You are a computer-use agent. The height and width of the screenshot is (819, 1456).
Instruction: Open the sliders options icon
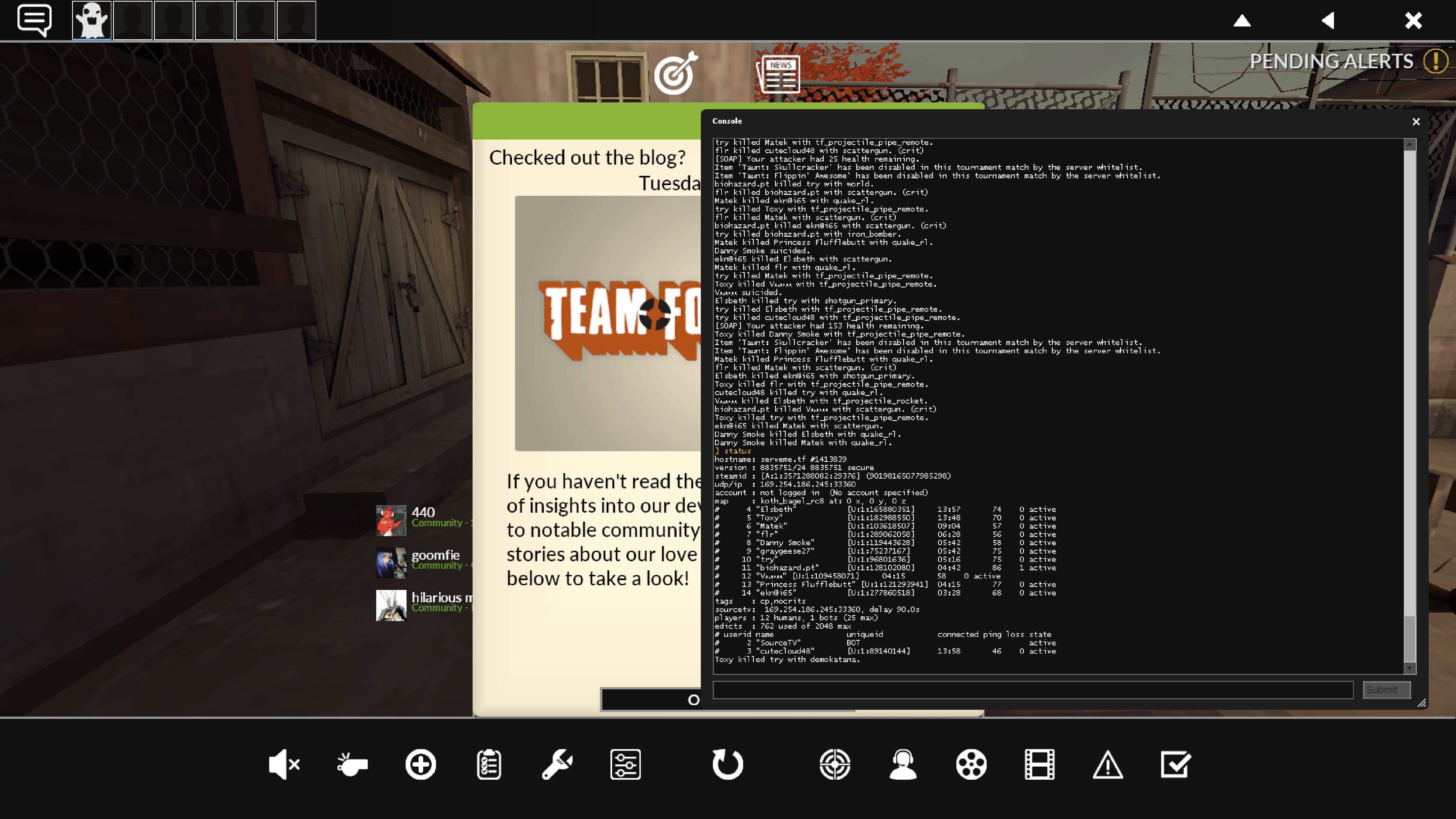click(626, 765)
